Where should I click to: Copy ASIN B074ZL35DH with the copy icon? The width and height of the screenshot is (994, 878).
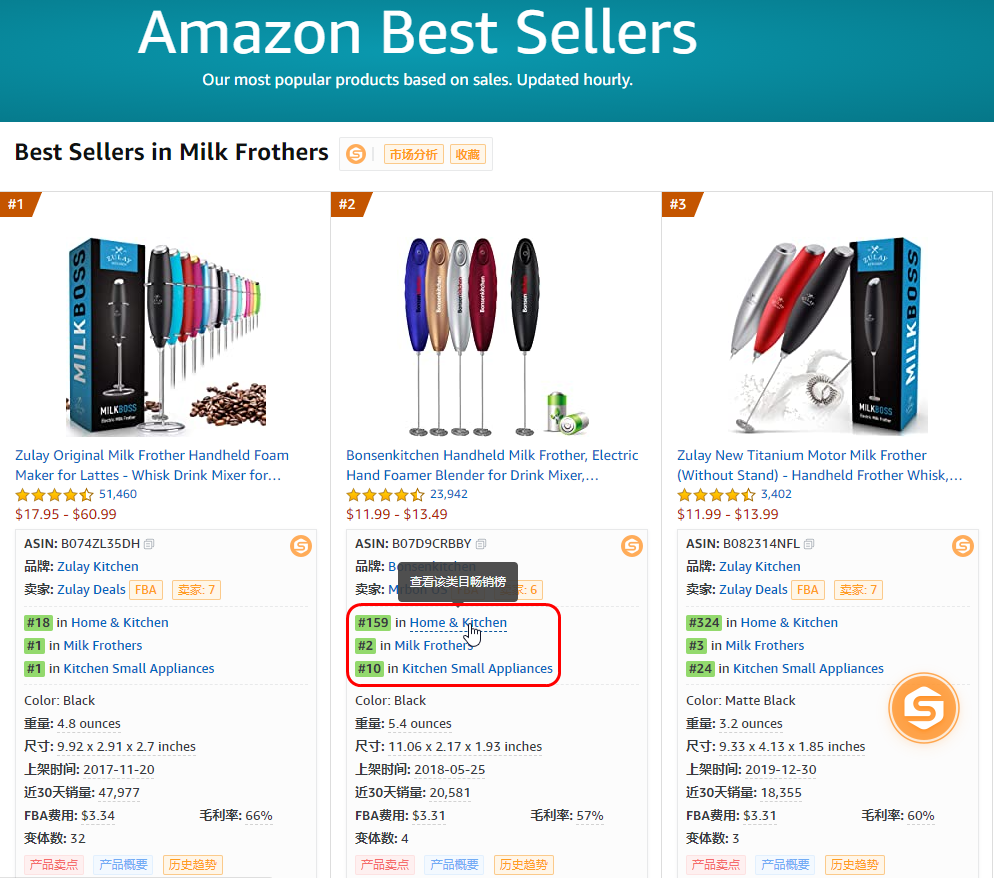[149, 544]
